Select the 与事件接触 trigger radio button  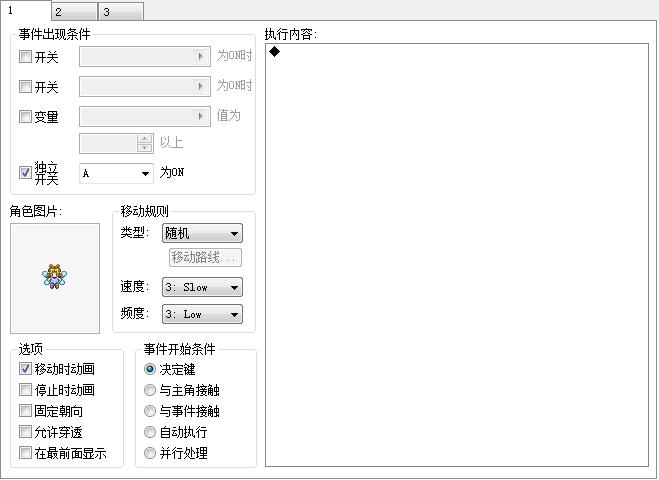[150, 411]
